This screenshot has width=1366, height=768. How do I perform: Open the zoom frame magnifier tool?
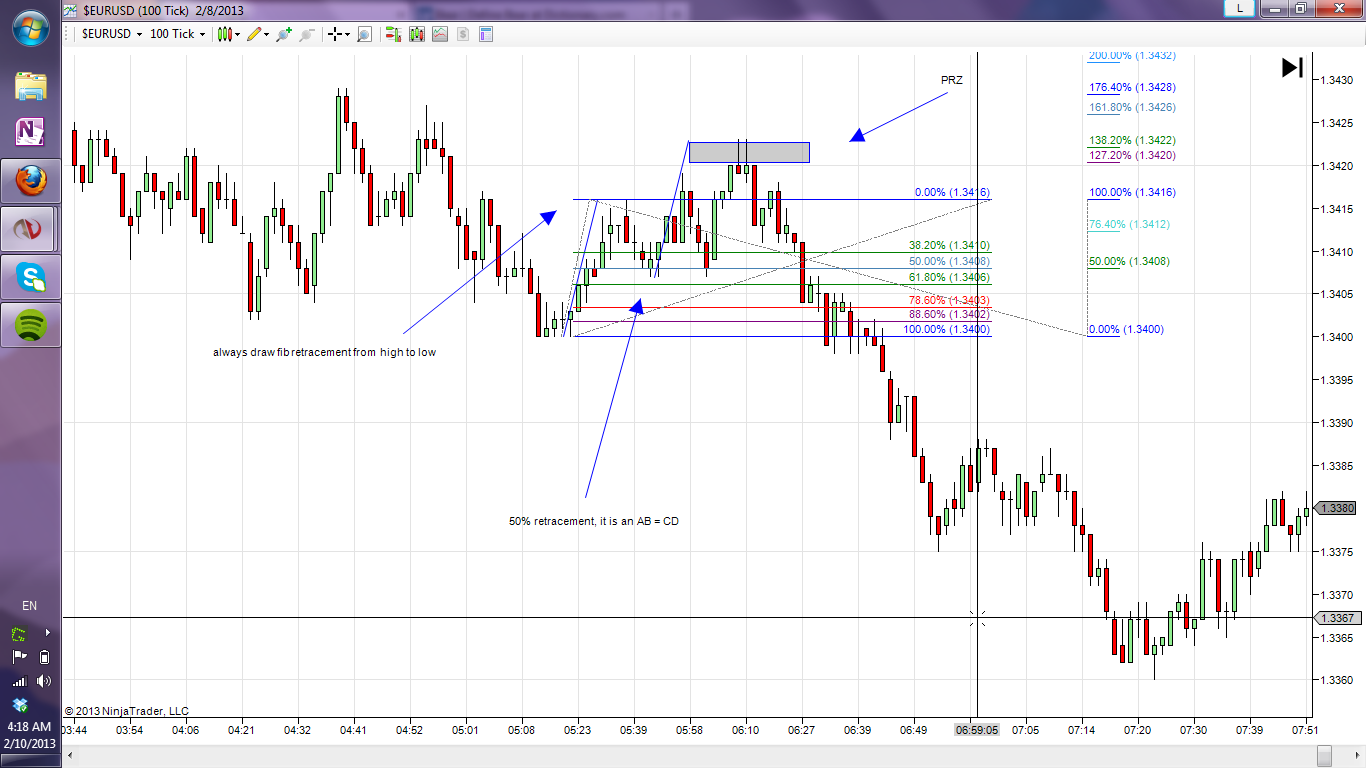point(364,34)
